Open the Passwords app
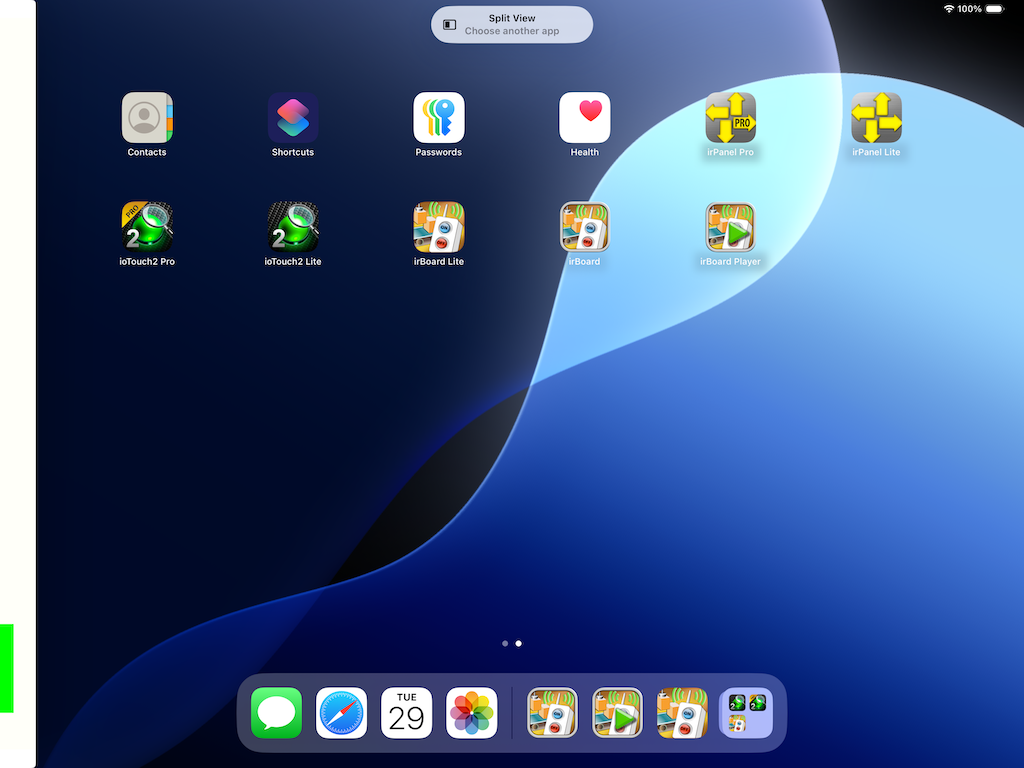Screen dimensions: 1024x768 [439, 118]
